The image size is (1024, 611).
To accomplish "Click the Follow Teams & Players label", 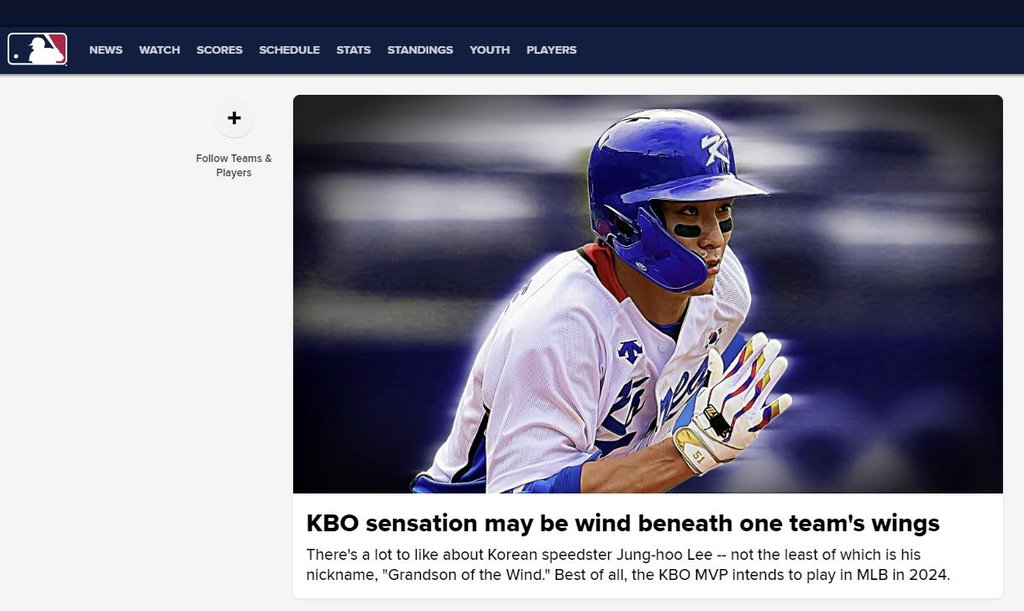I will (233, 165).
